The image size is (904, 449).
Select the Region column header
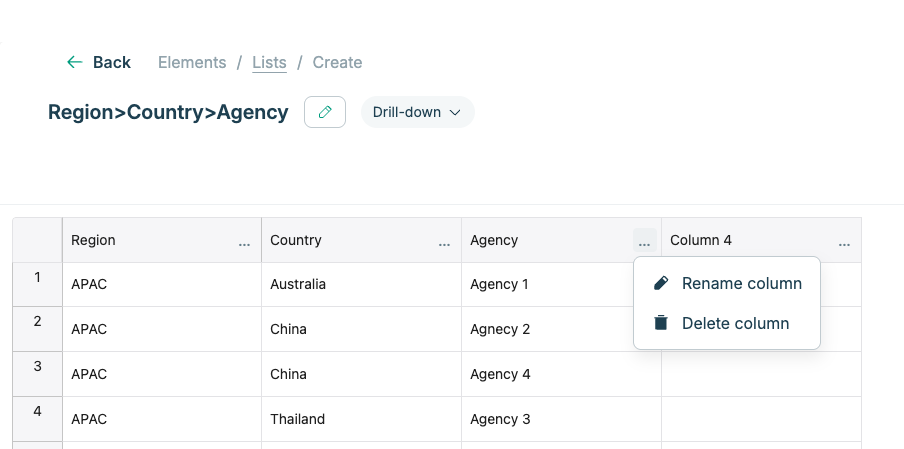tap(162, 240)
